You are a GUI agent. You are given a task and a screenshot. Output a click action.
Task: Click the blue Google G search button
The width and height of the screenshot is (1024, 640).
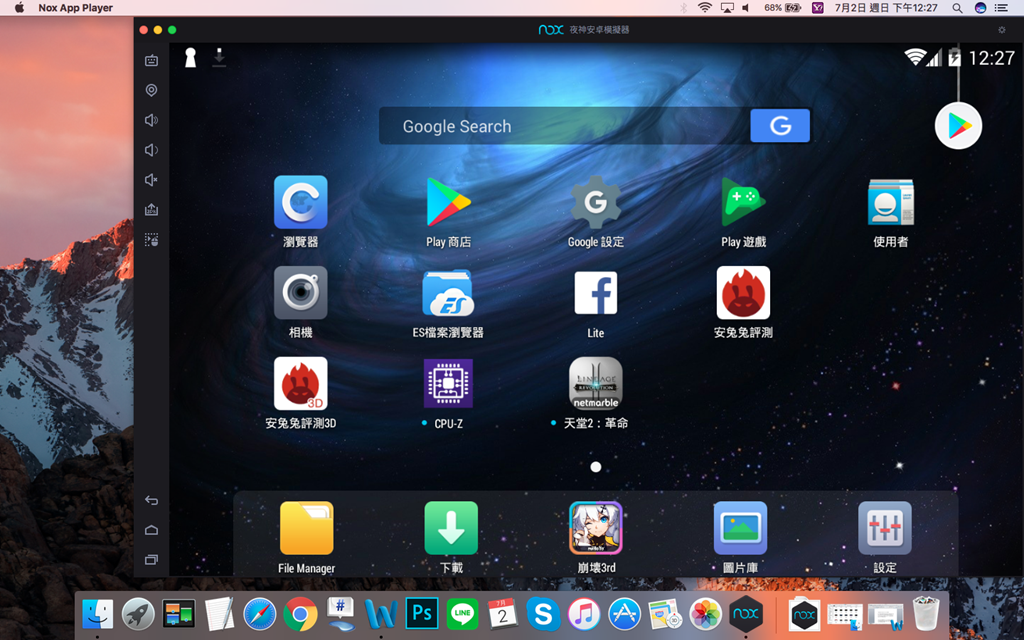click(780, 126)
